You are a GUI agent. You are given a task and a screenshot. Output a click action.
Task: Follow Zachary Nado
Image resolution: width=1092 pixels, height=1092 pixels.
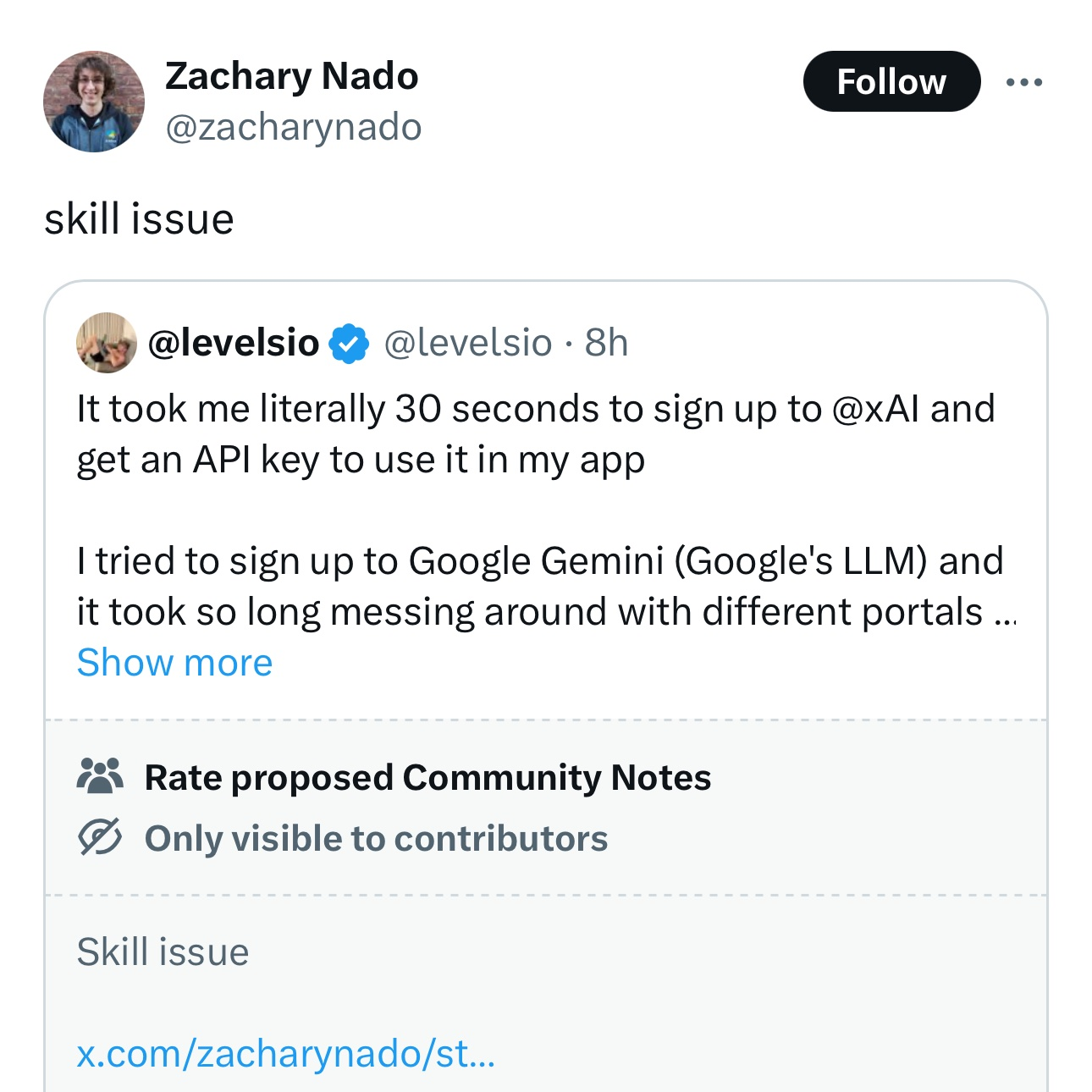(x=891, y=81)
